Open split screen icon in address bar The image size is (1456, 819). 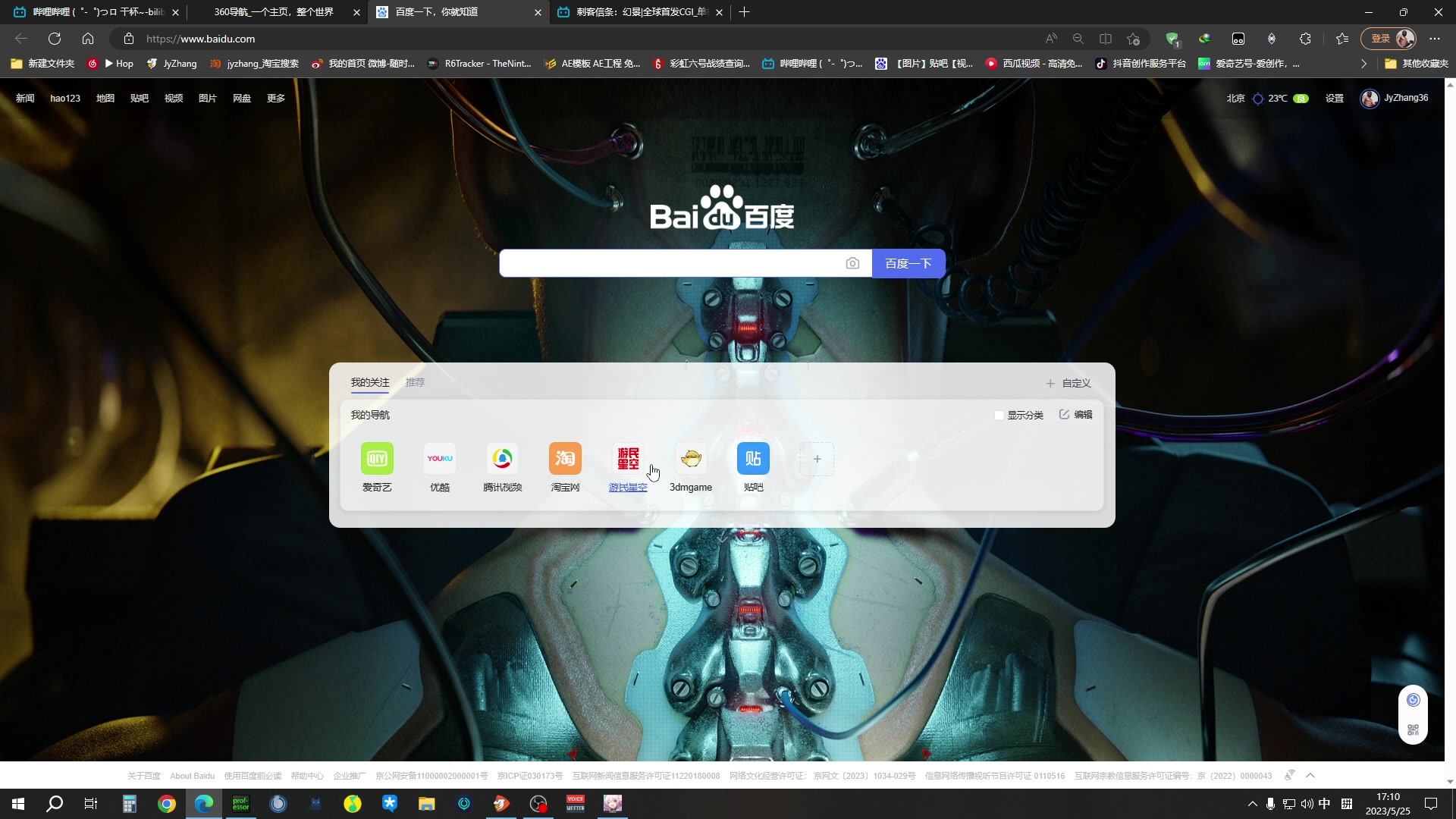pyautogui.click(x=1106, y=39)
